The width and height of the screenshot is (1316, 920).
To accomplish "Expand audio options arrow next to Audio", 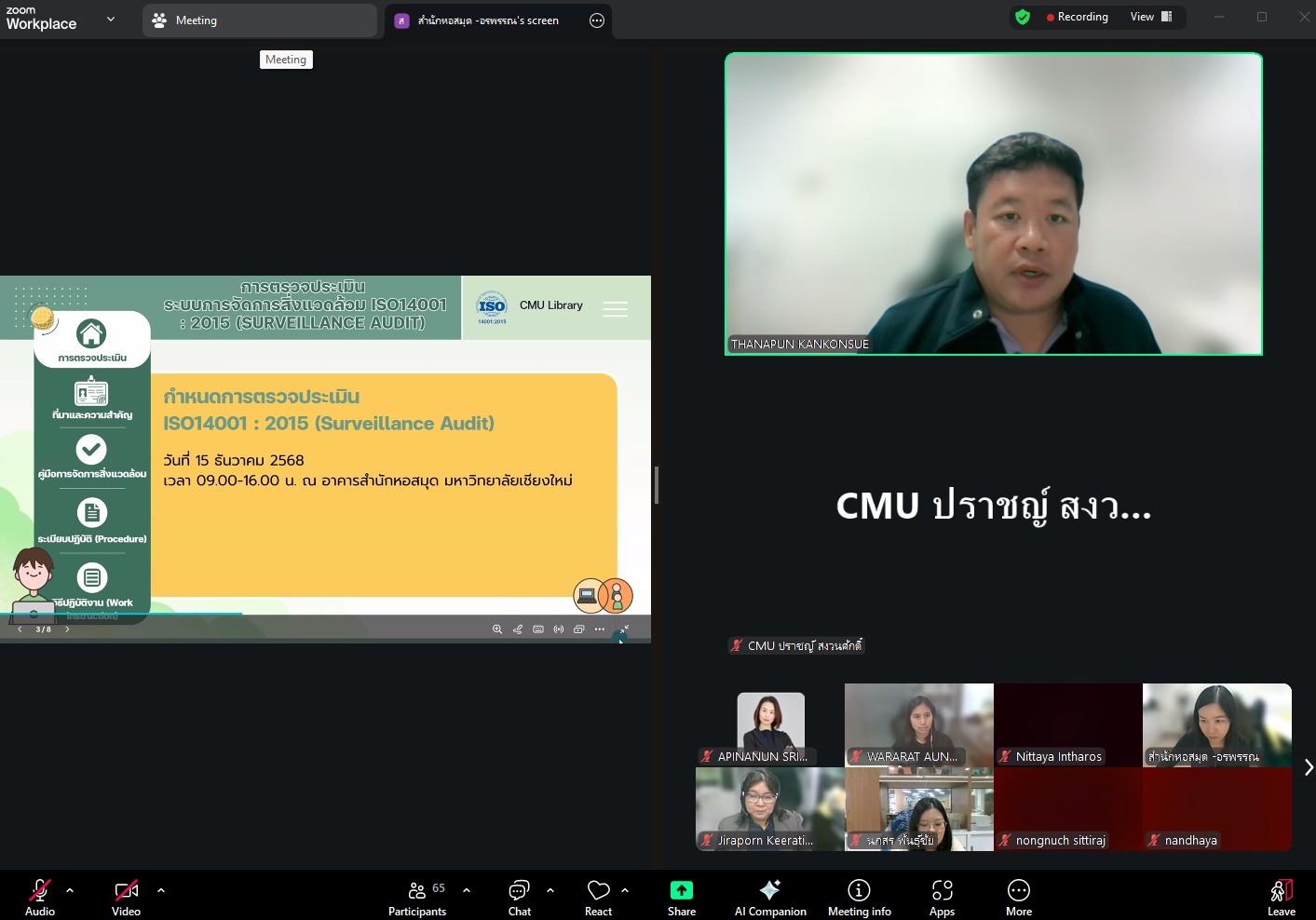I will [70, 890].
